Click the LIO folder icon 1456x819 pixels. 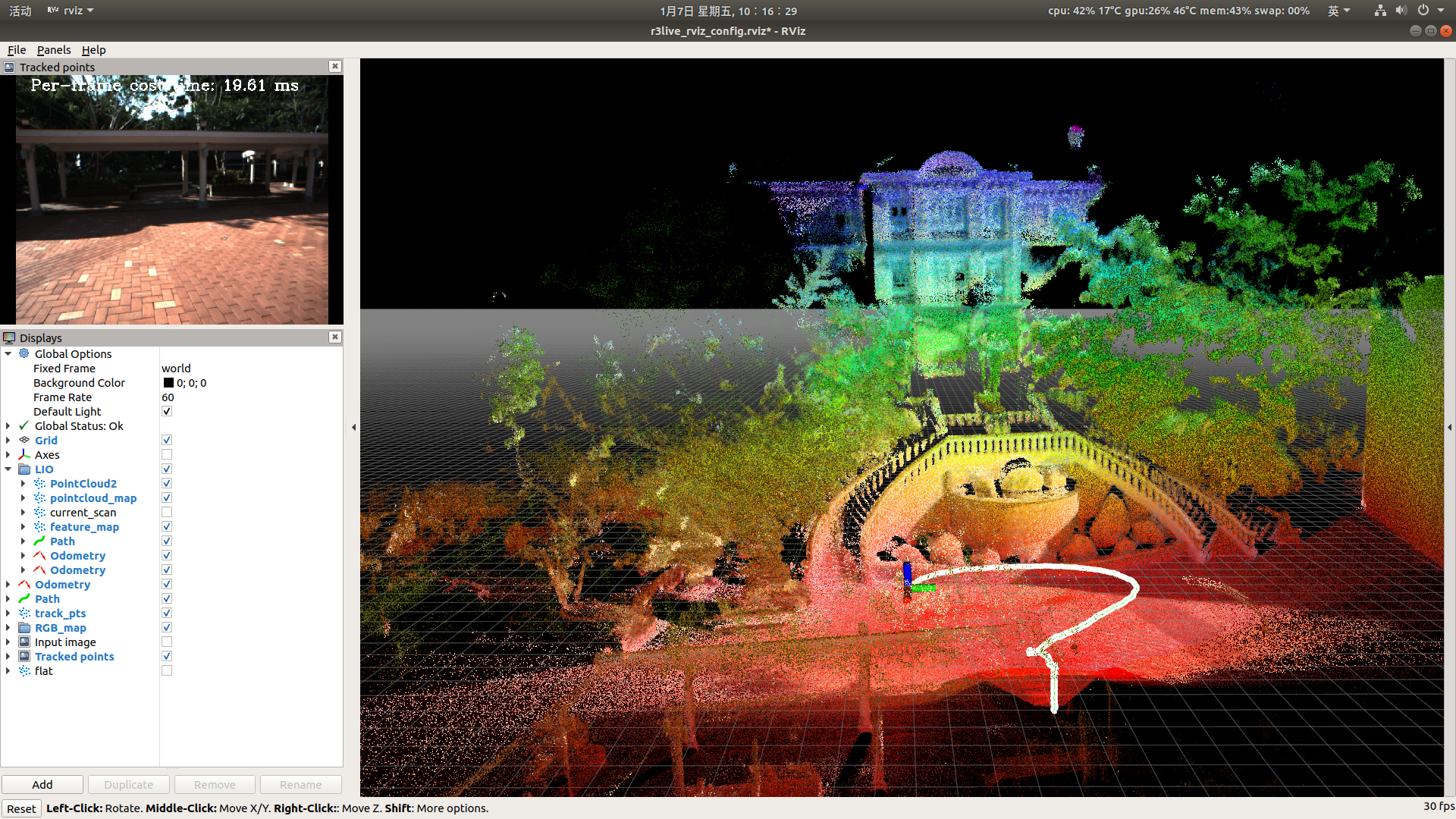(24, 469)
